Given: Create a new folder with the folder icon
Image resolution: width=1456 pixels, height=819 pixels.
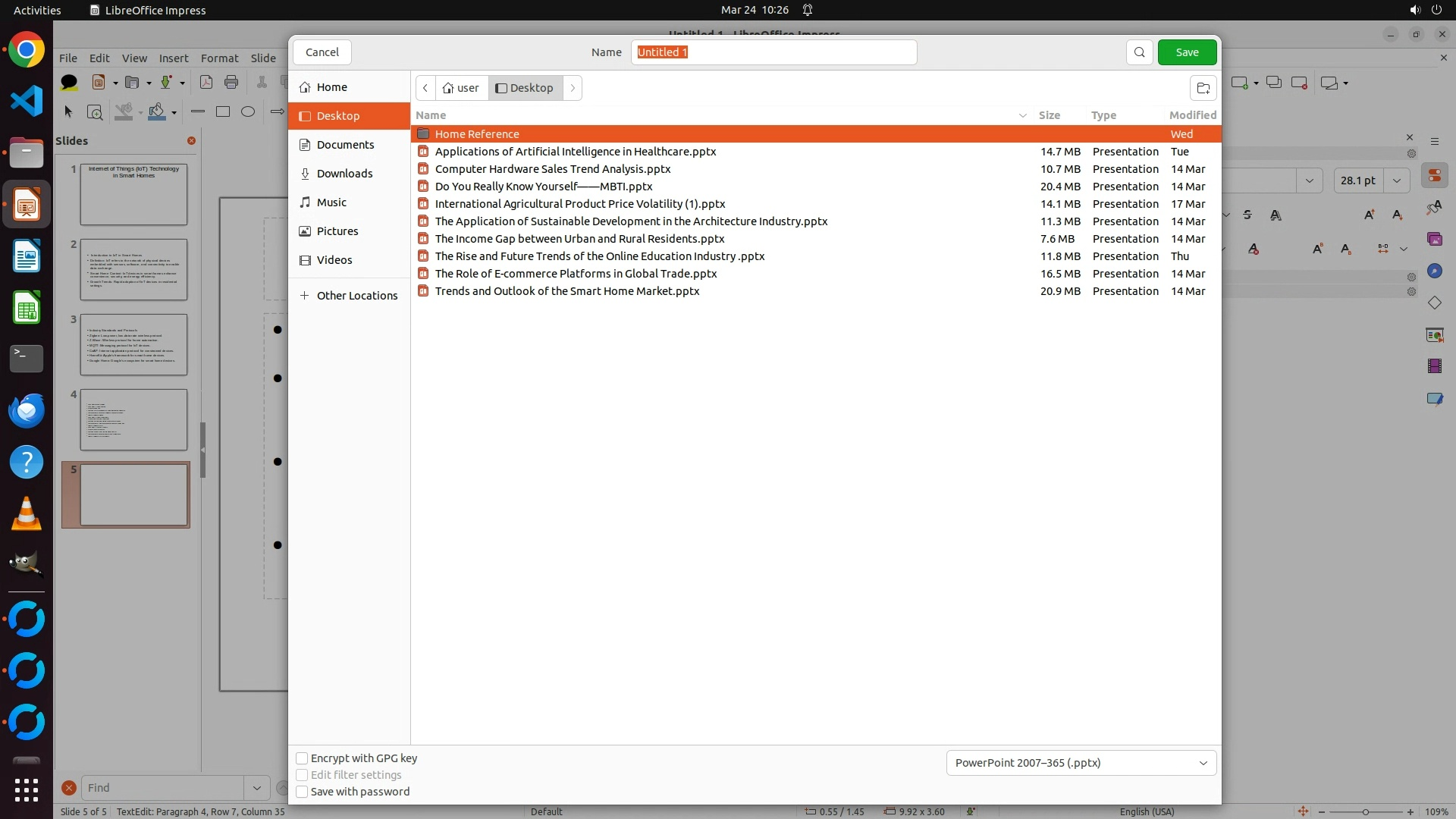Looking at the screenshot, I should (x=1203, y=88).
